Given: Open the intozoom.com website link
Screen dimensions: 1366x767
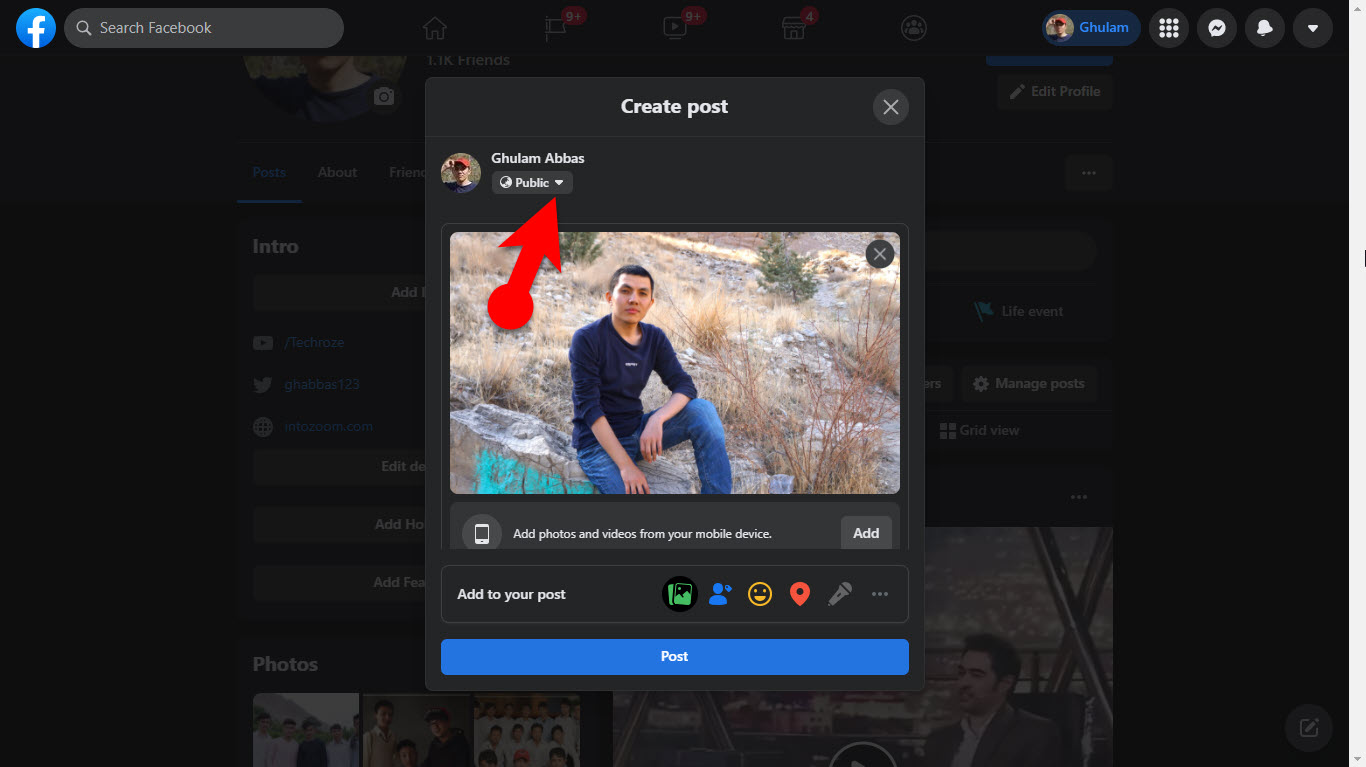Looking at the screenshot, I should [328, 426].
